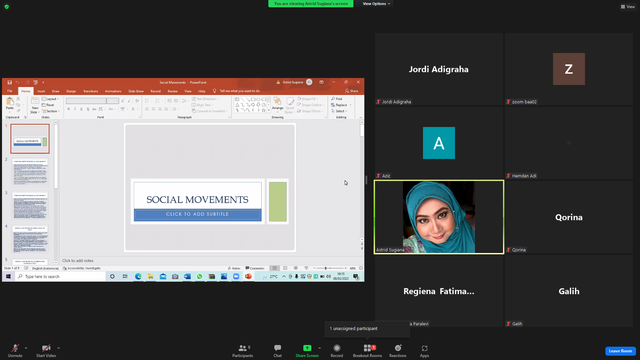Click Find in the Editing group

coord(337,99)
